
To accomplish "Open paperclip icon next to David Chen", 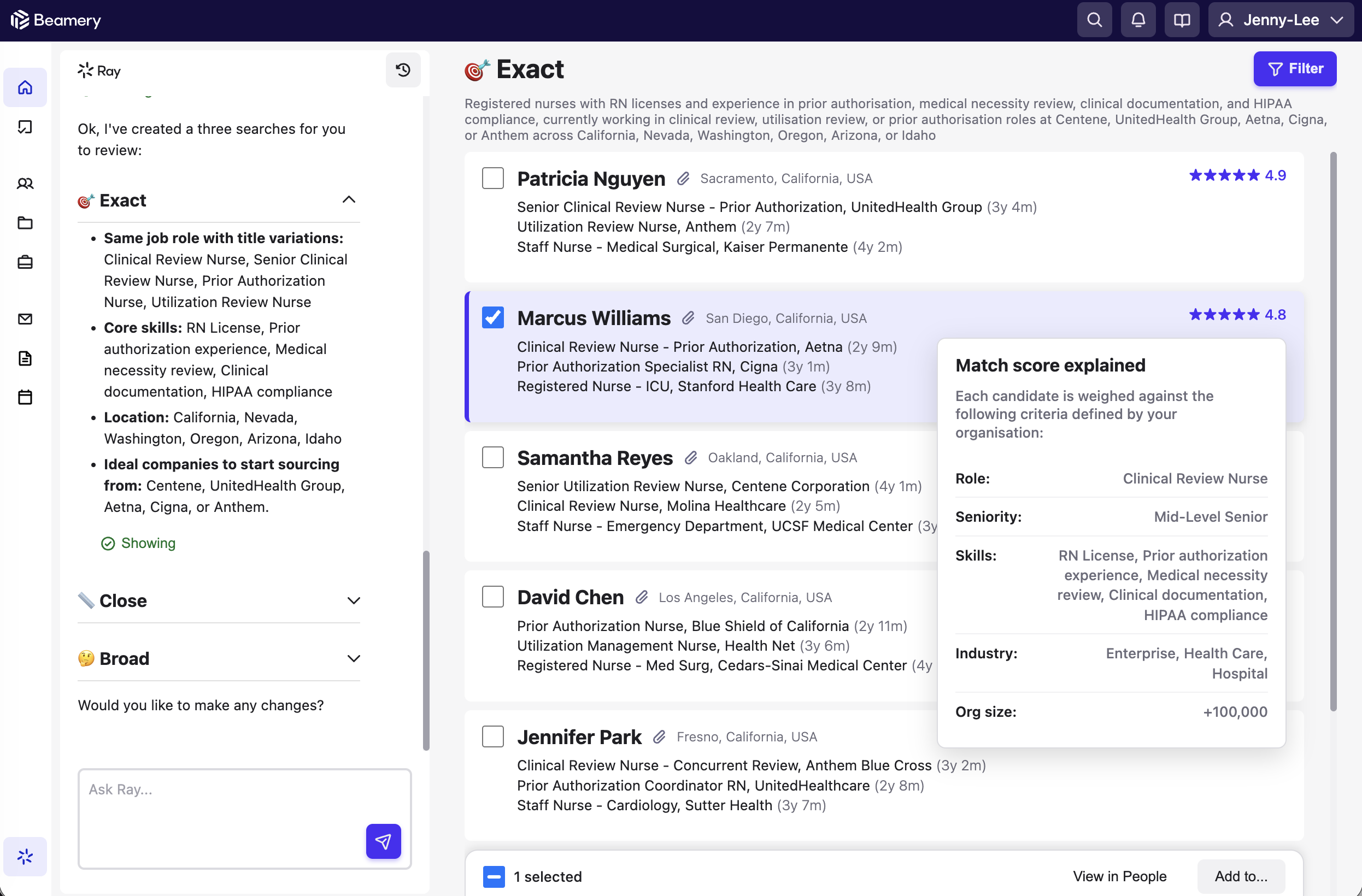I will pos(642,597).
